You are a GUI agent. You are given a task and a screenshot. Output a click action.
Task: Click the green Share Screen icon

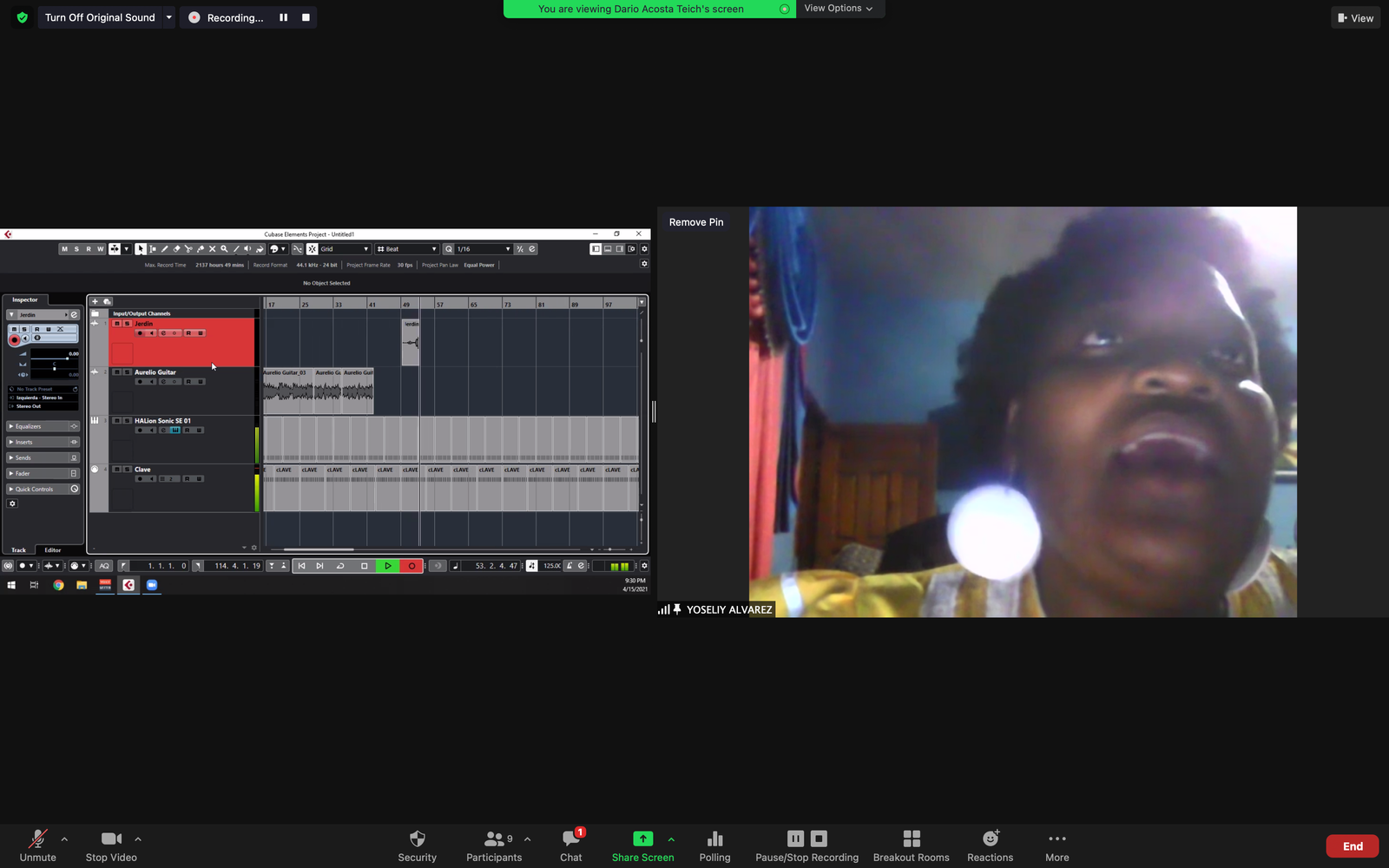tap(642, 838)
